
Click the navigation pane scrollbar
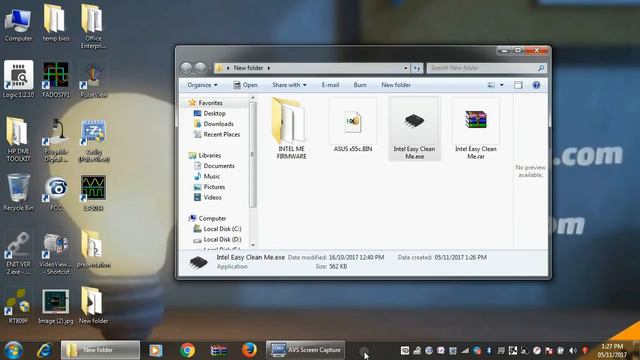(x=253, y=155)
